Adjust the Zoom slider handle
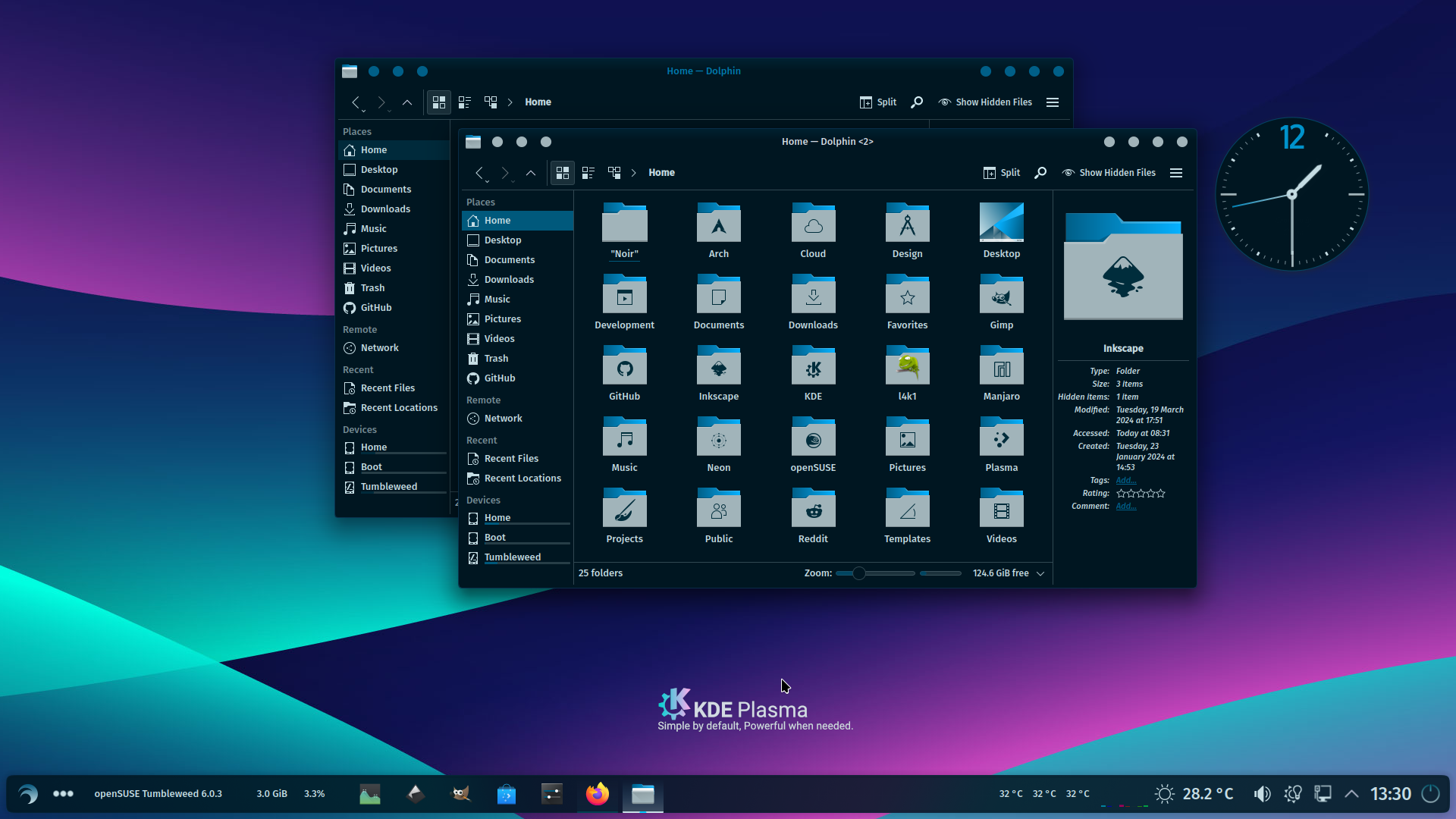Image resolution: width=1456 pixels, height=819 pixels. [x=858, y=573]
